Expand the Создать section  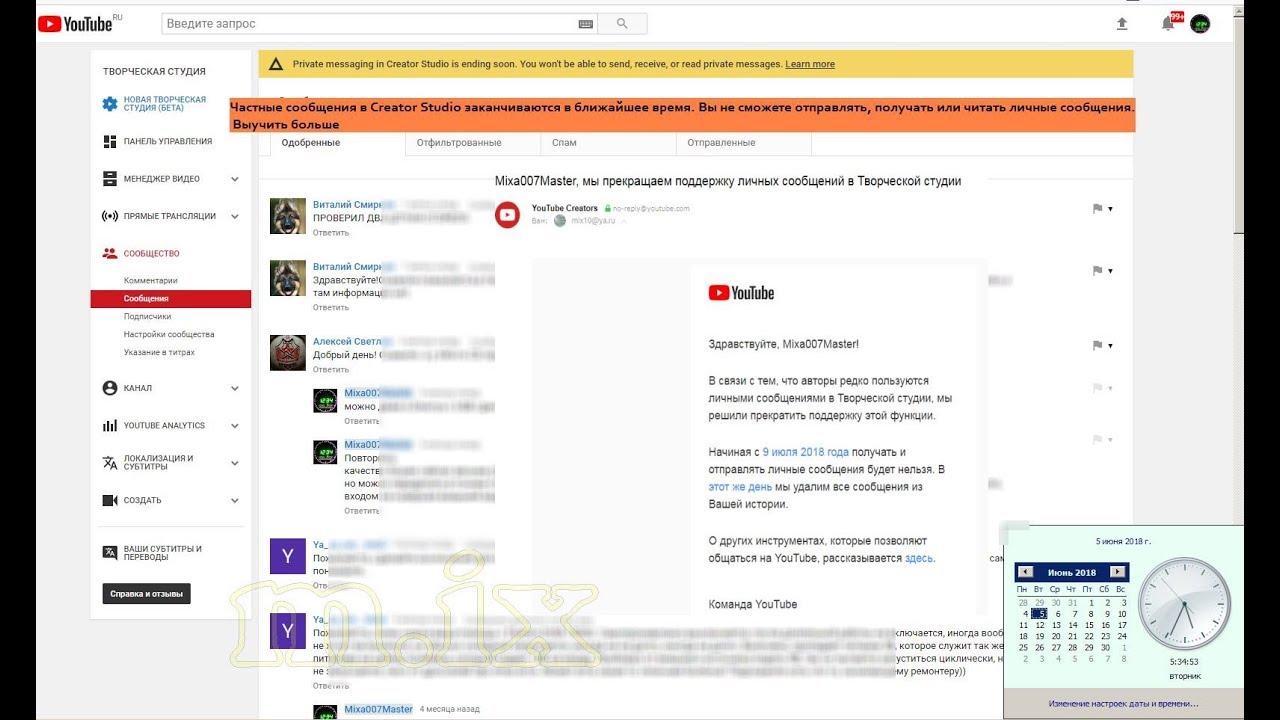235,501
